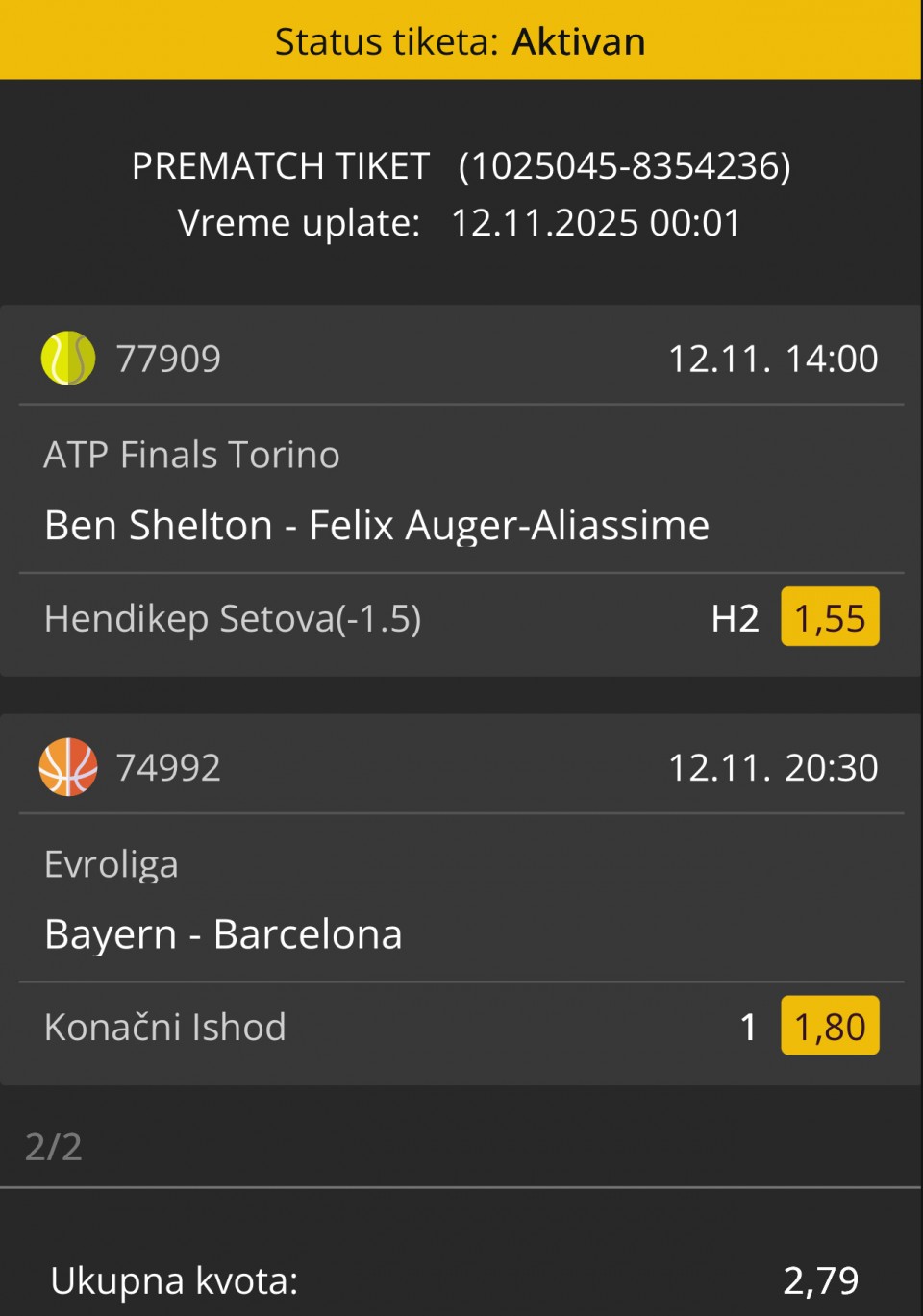The width and height of the screenshot is (923, 1316).
Task: Open the Bayern - Barcelona match
Action: coord(223,934)
